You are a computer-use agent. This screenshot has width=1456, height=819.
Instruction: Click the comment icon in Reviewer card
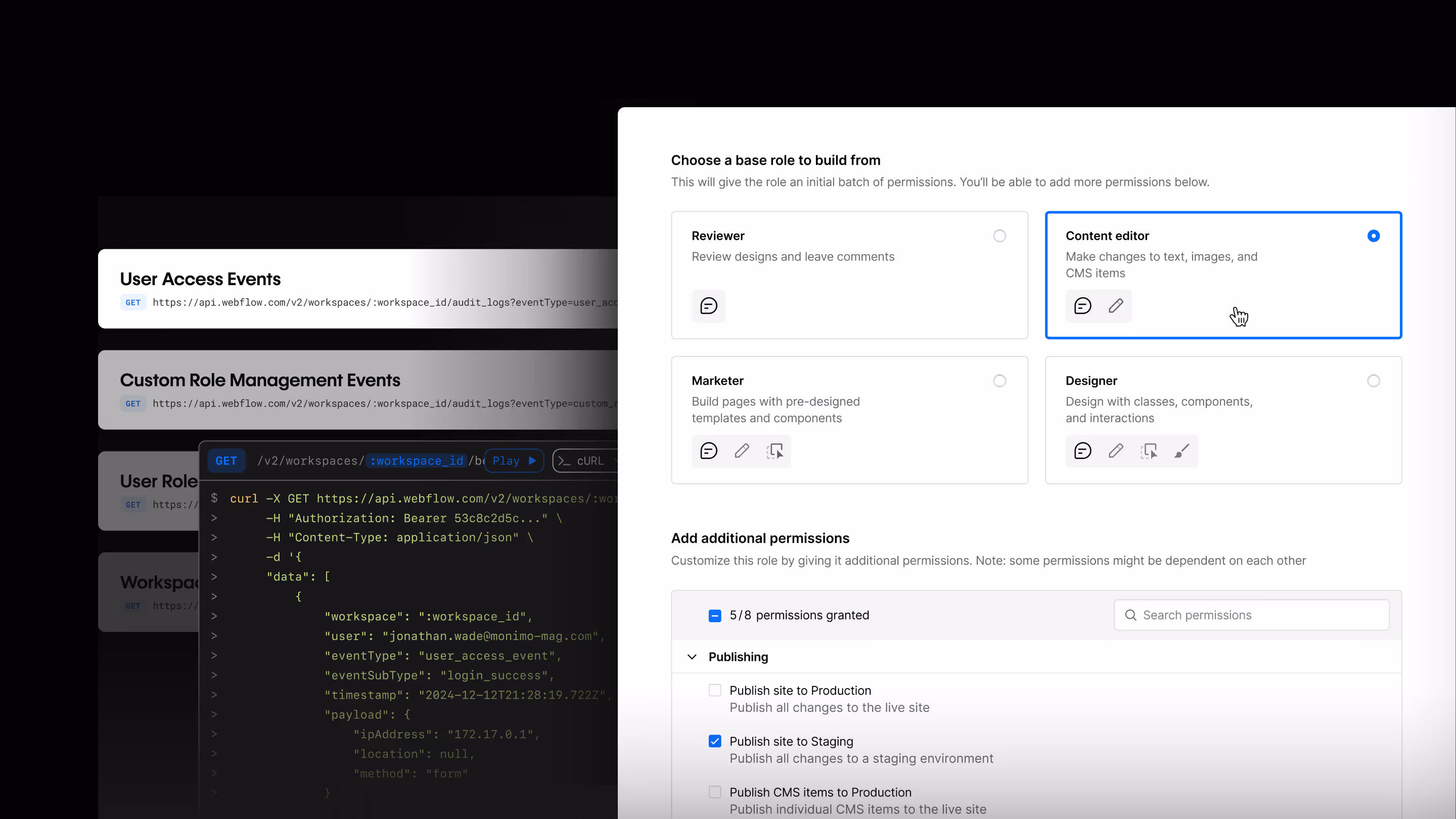click(708, 306)
